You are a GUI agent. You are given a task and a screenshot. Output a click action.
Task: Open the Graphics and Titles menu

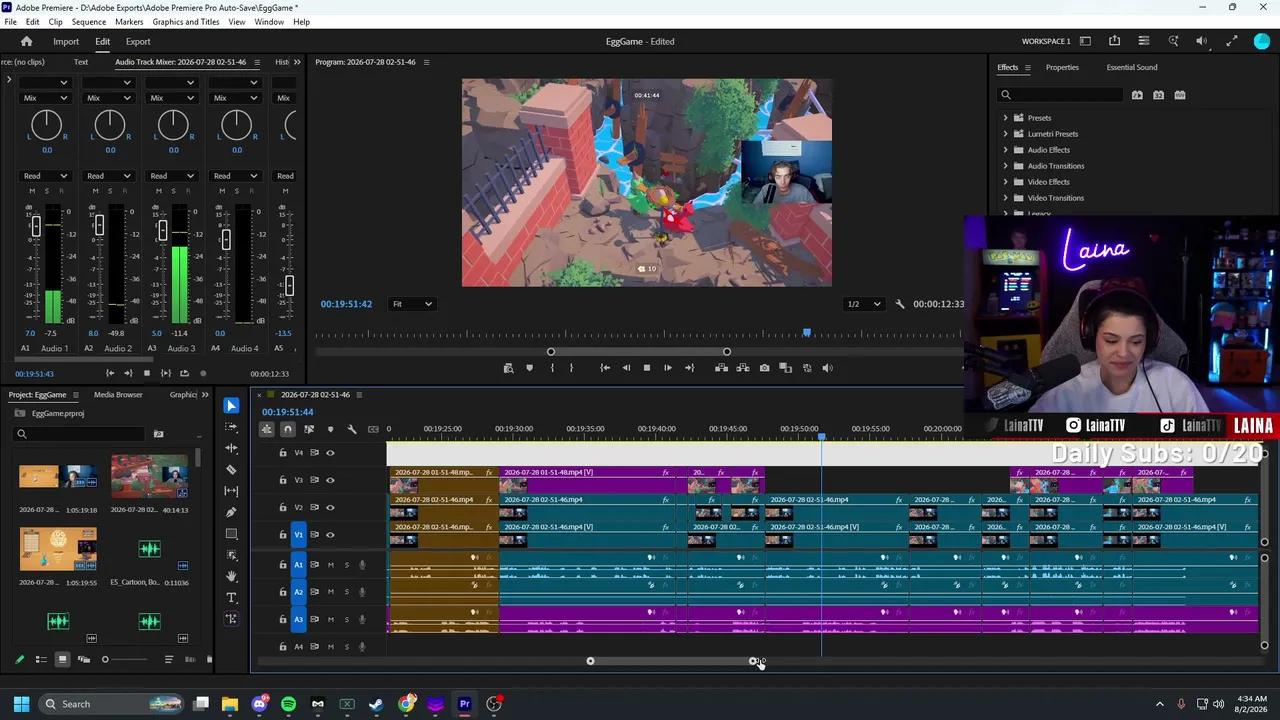[186, 22]
